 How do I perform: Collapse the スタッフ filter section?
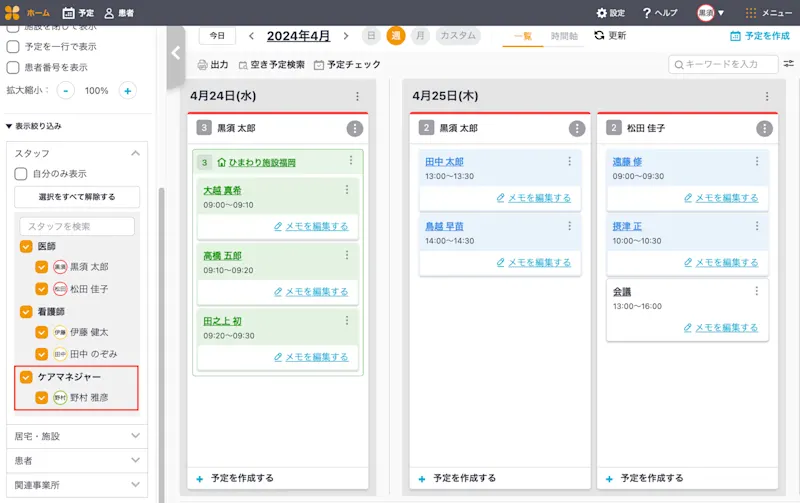click(135, 153)
